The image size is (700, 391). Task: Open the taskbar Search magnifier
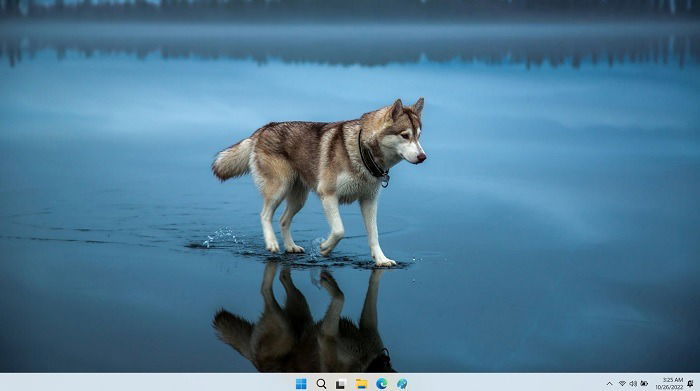point(321,383)
